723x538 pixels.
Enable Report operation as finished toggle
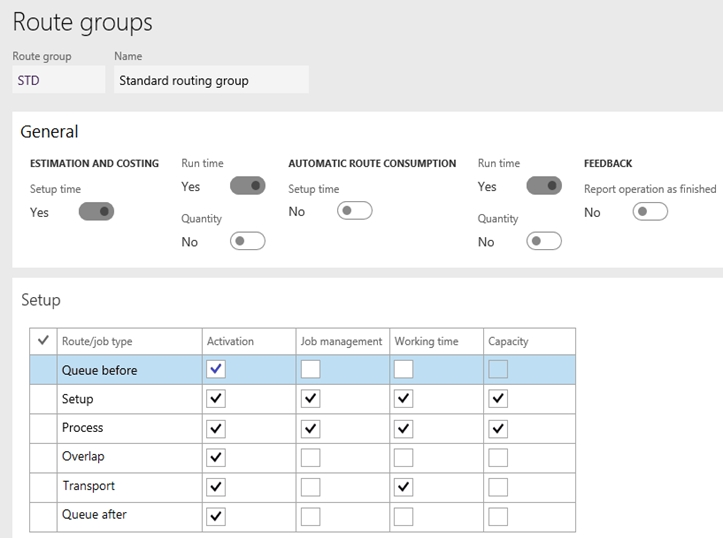tap(650, 212)
